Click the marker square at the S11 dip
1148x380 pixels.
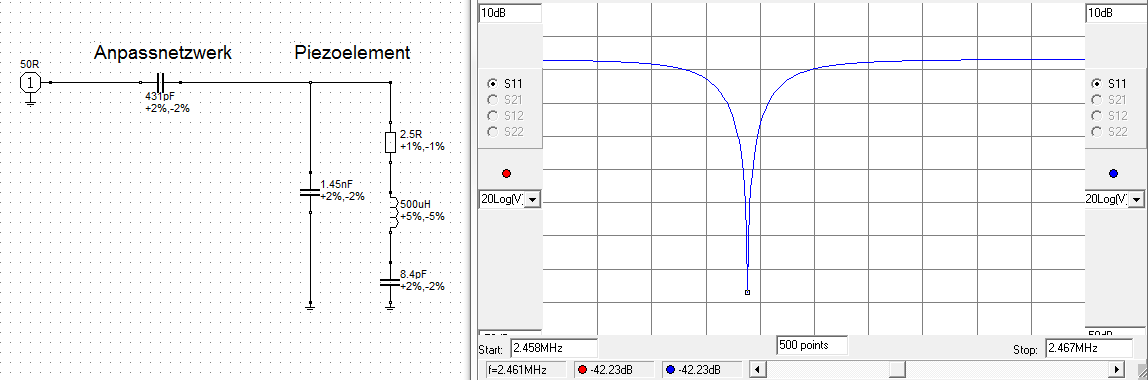747,292
